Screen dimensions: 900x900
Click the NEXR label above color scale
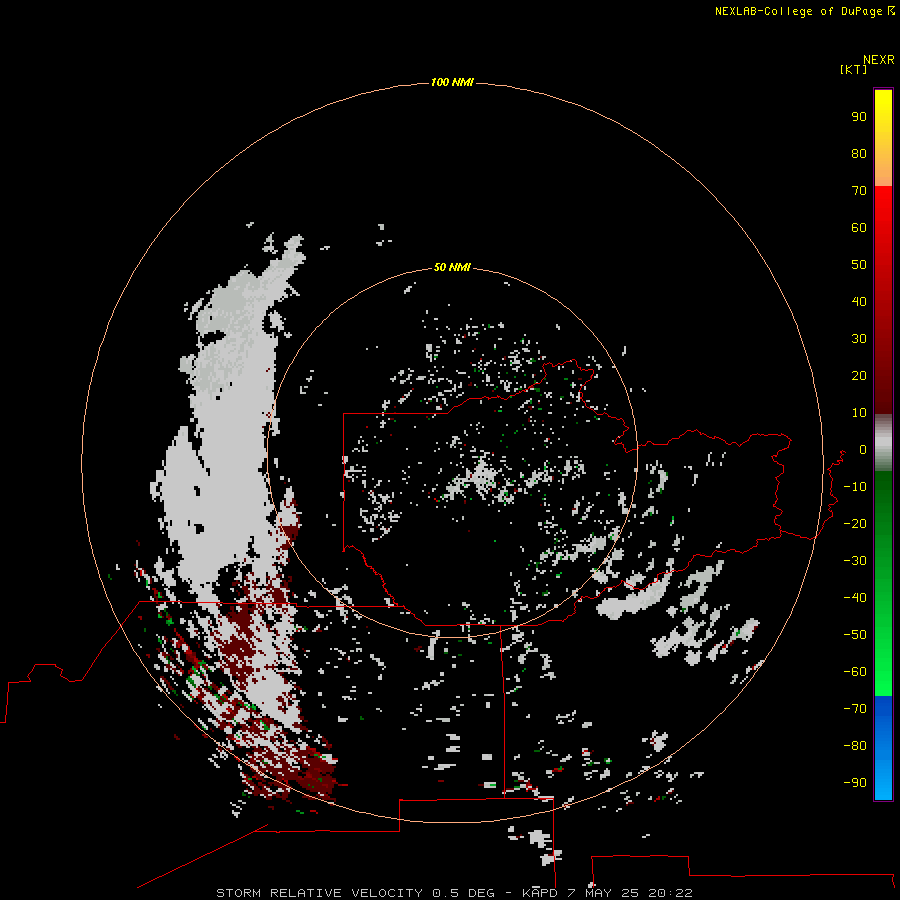pos(879,60)
